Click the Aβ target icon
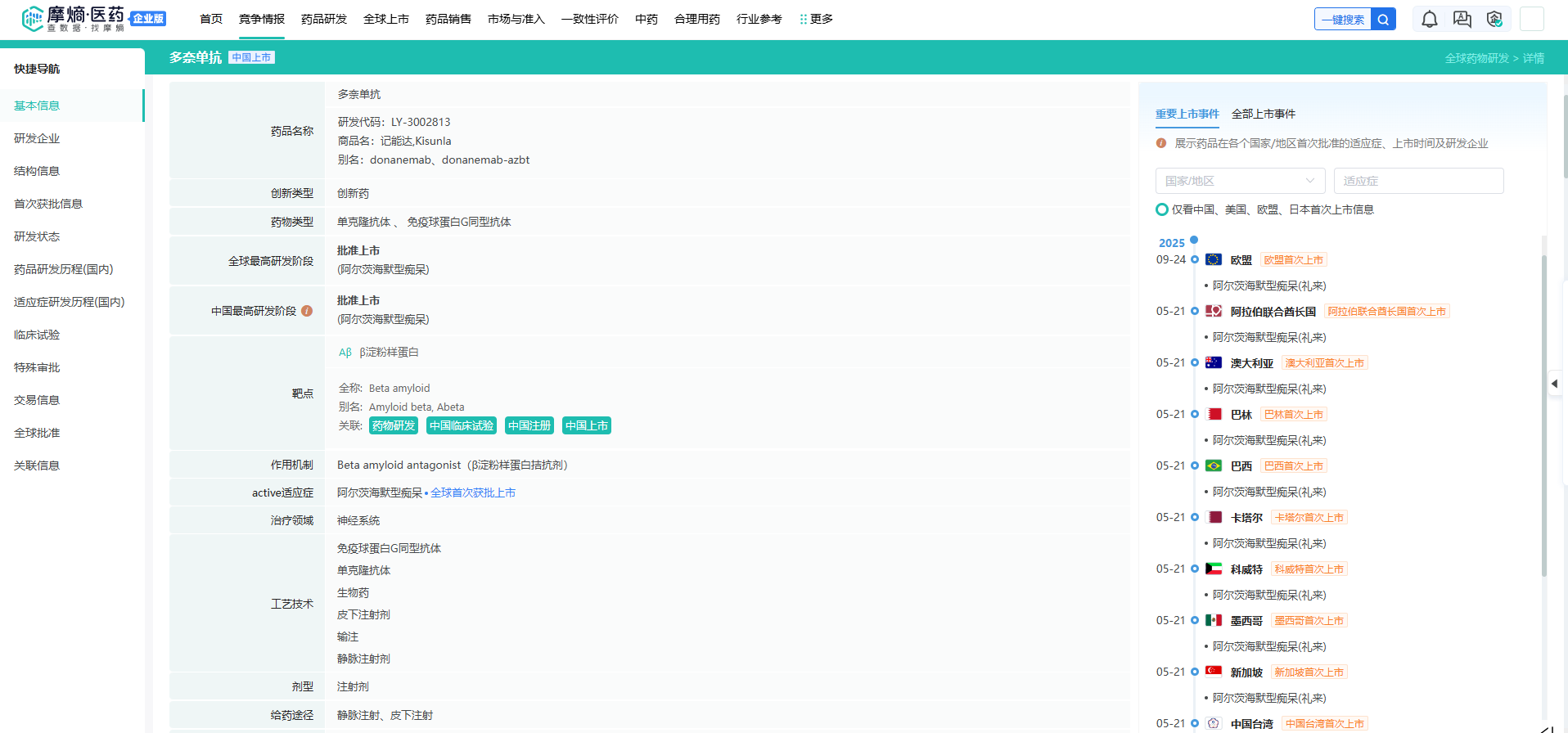This screenshot has height=733, width=1568. (x=345, y=353)
